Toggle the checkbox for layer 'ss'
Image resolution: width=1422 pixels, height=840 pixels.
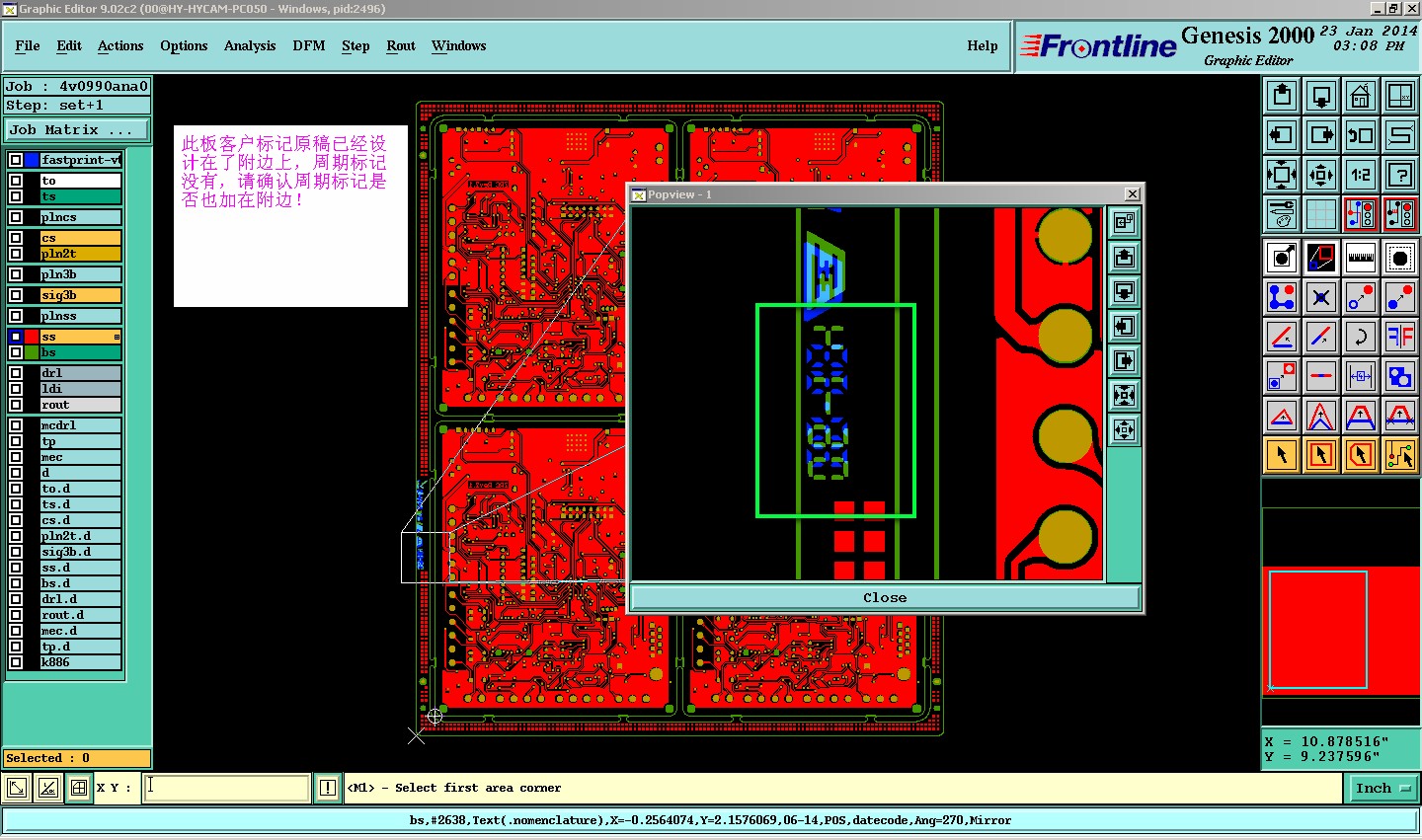[16, 337]
